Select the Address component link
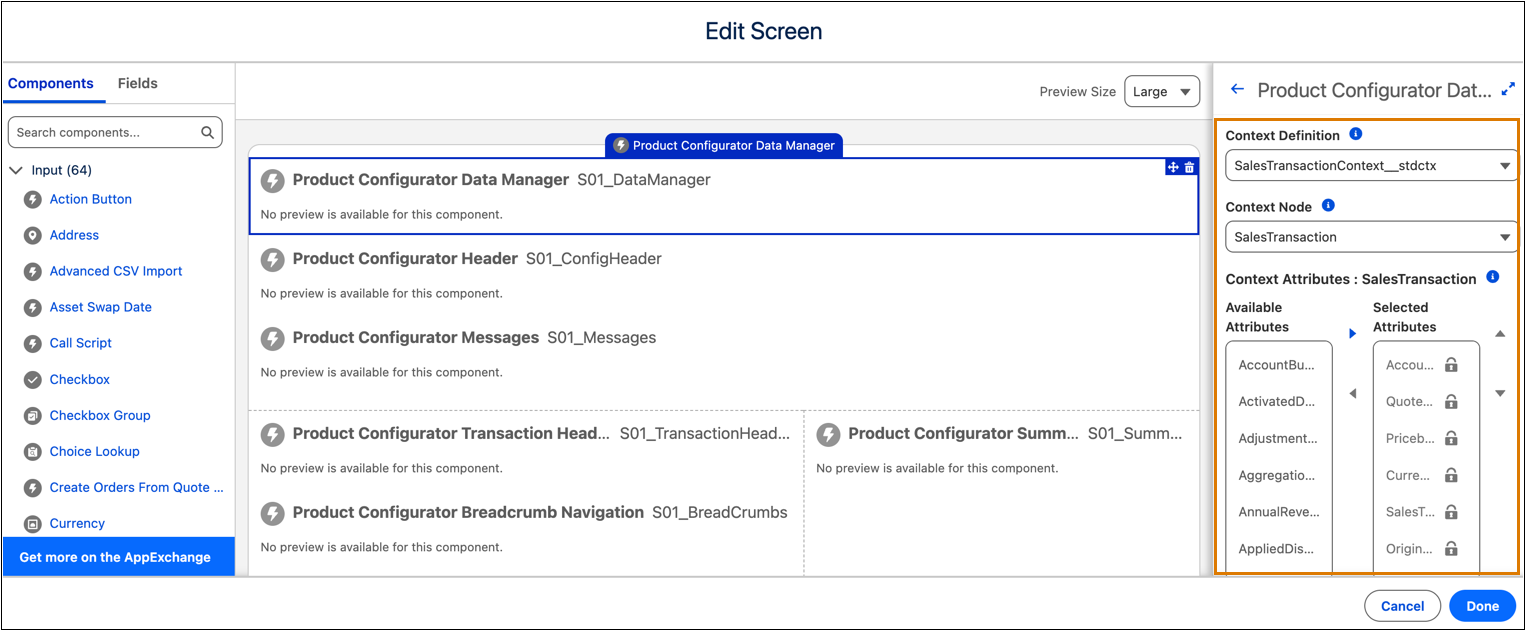Screen dimensions: 1526x631 75,235
